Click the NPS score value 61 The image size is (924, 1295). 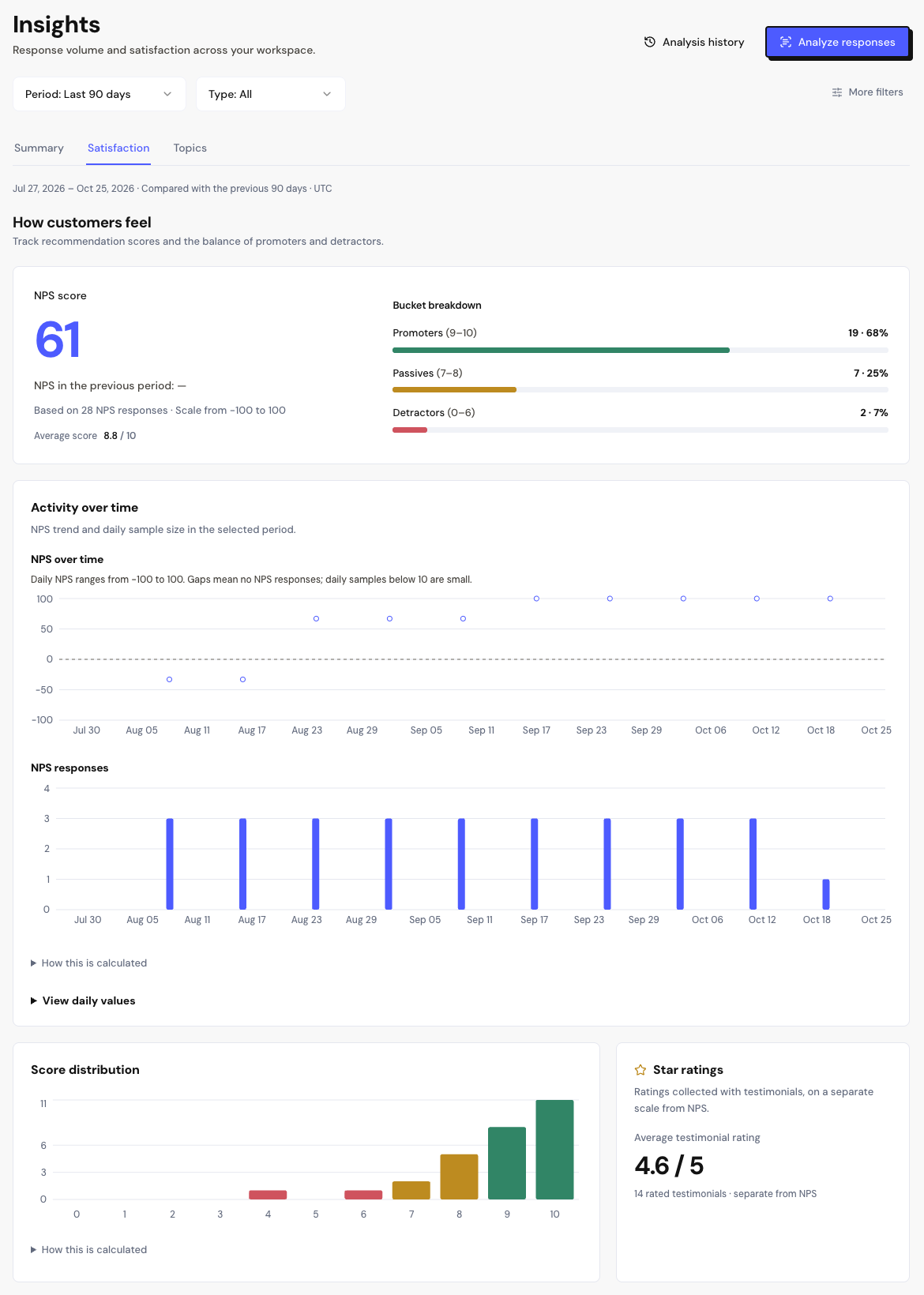[x=58, y=340]
